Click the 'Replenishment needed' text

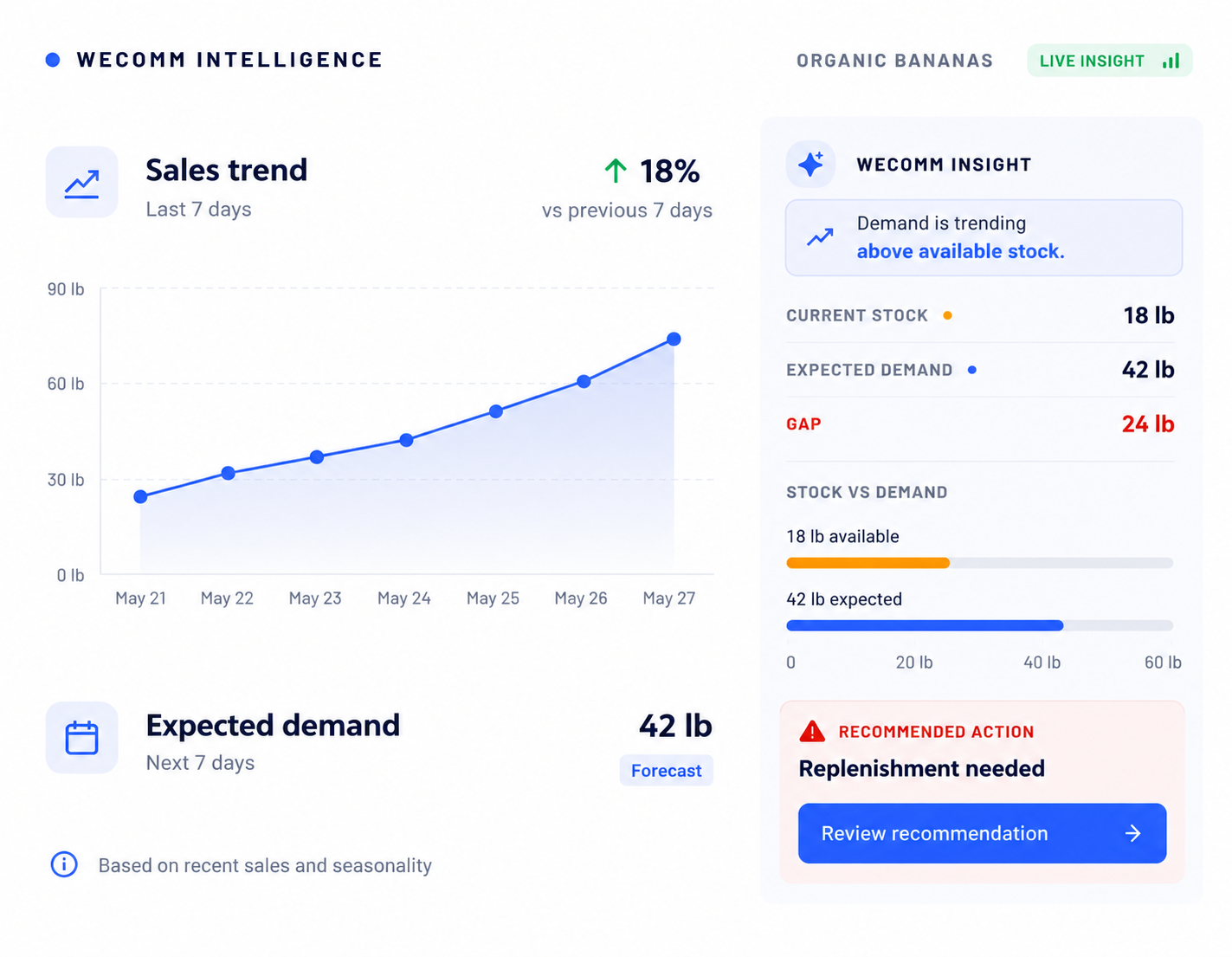(921, 768)
